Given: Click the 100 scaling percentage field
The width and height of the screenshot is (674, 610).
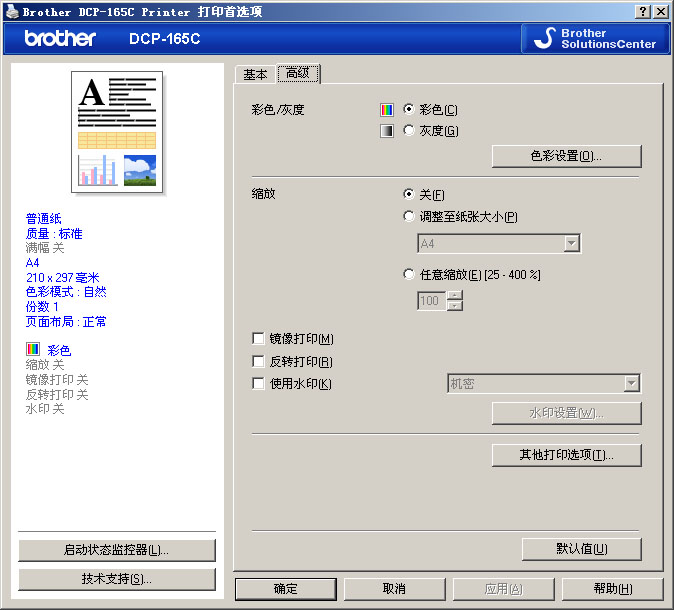Looking at the screenshot, I should pos(431,301).
